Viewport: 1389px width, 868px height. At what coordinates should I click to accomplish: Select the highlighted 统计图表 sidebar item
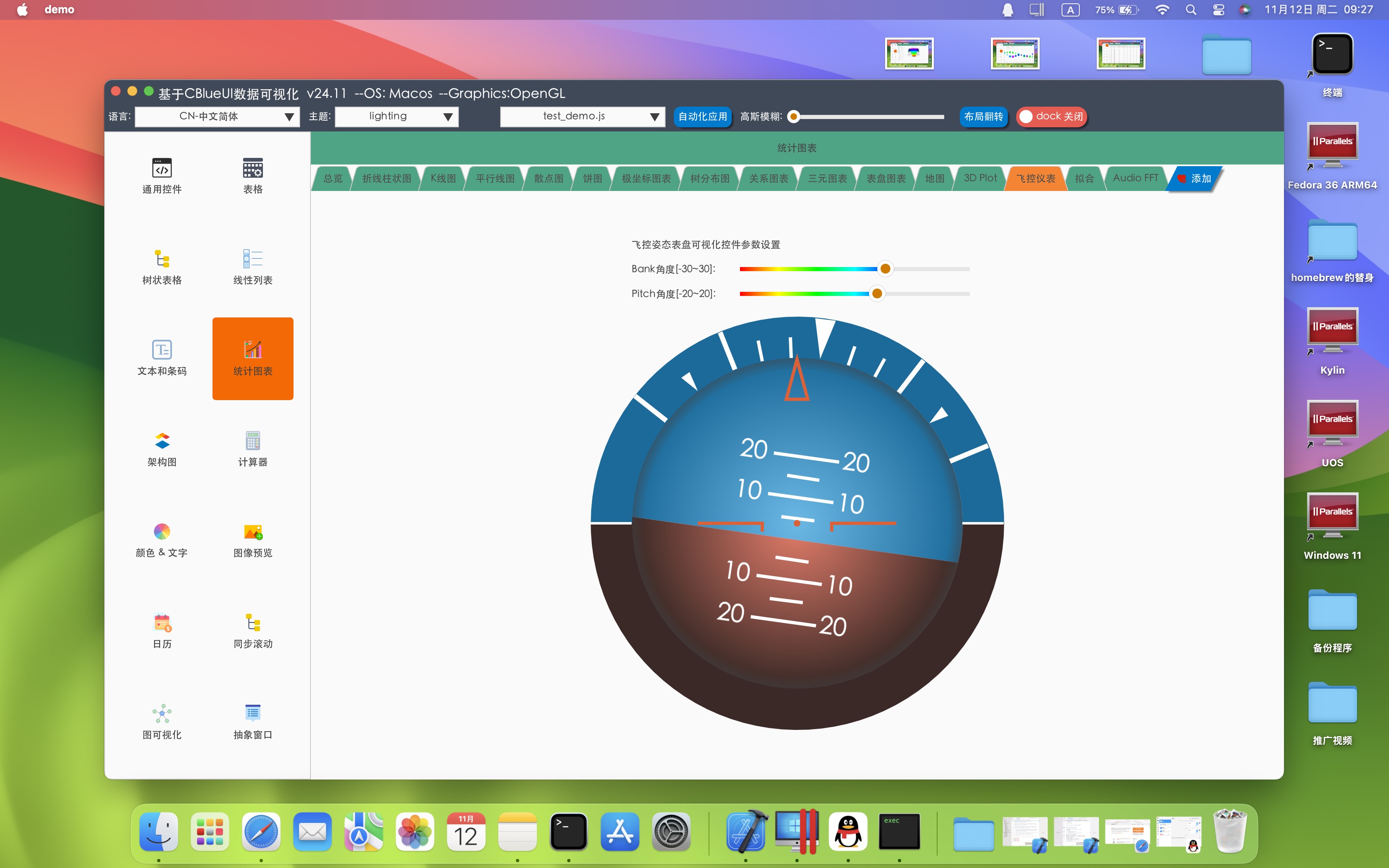tap(253, 358)
